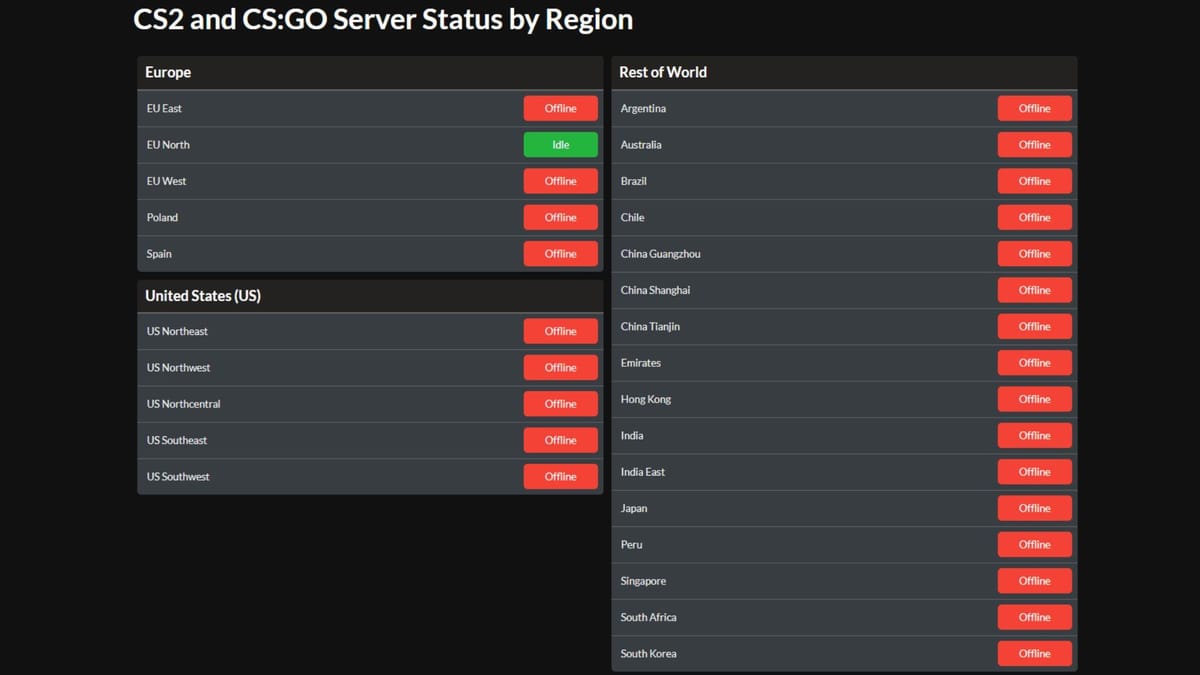The image size is (1200, 675).
Task: Click the Japan region name
Action: [x=634, y=508]
